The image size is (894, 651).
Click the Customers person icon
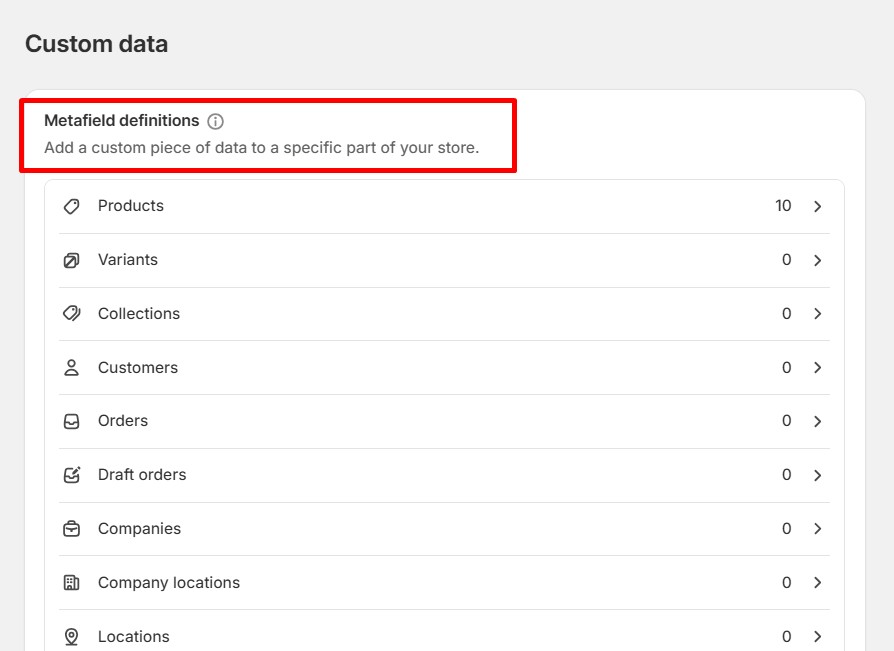[71, 368]
